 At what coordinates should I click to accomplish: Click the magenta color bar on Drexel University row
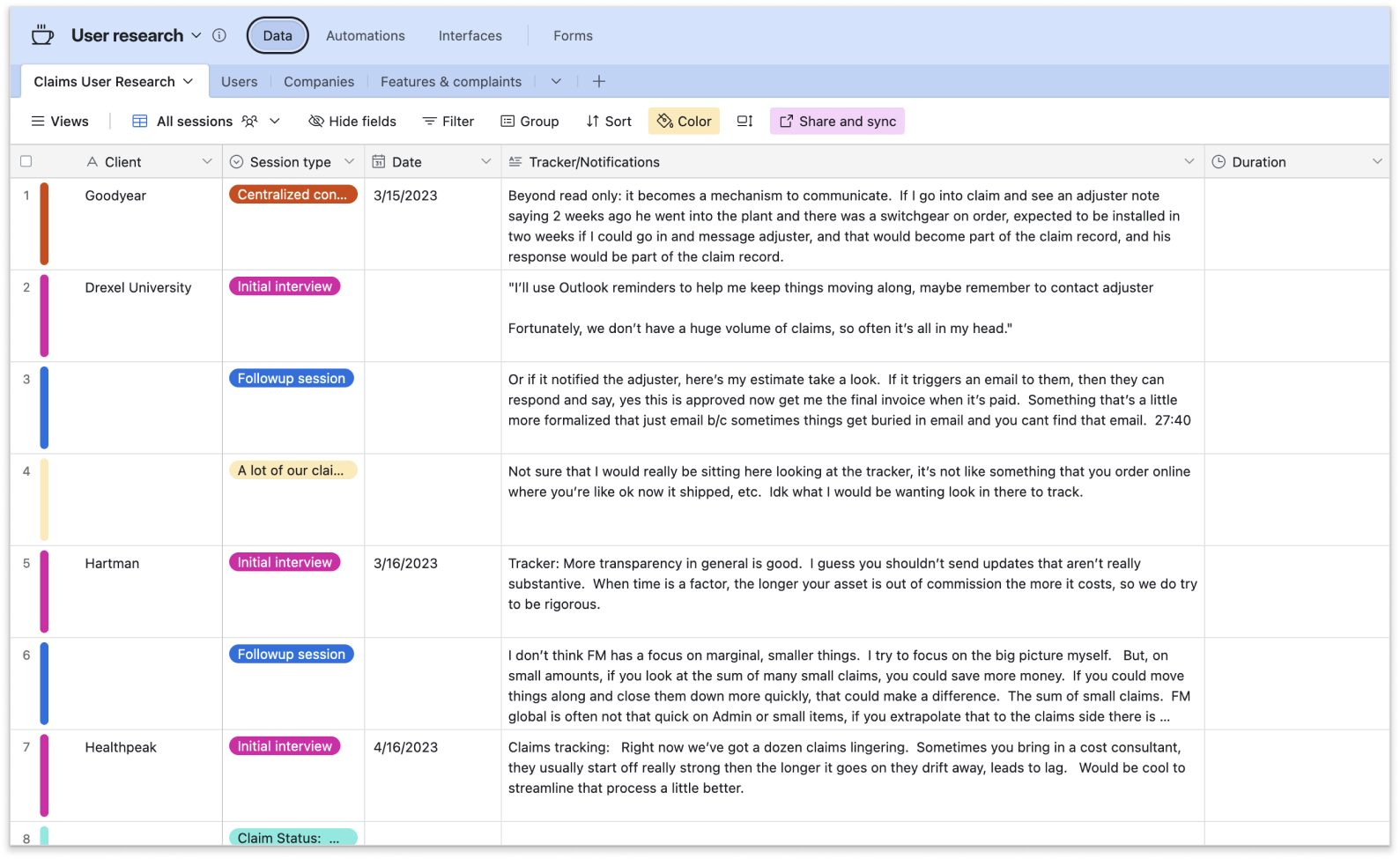pyautogui.click(x=44, y=315)
